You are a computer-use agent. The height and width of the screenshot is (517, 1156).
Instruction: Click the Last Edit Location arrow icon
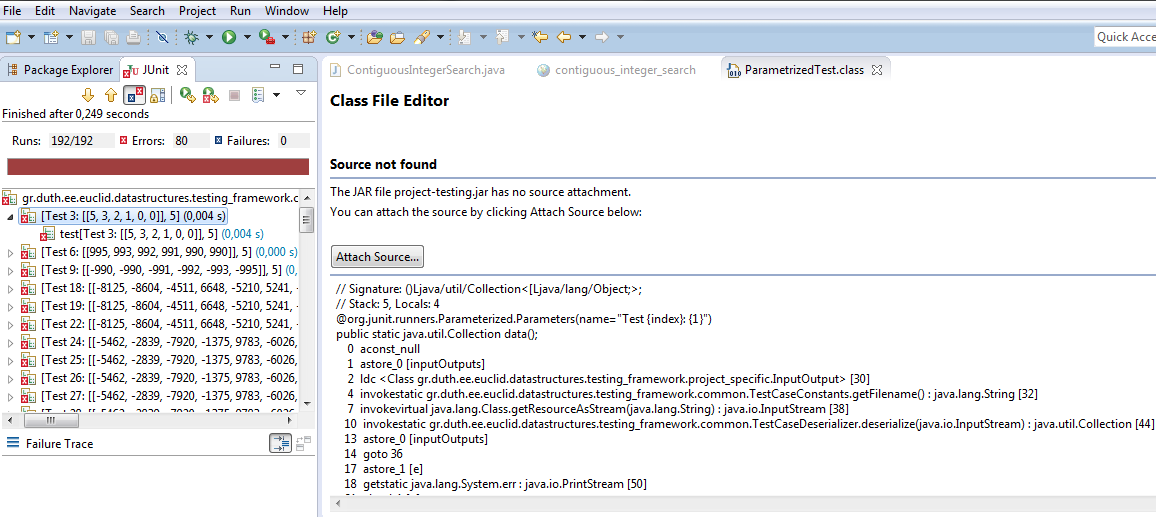tap(540, 37)
